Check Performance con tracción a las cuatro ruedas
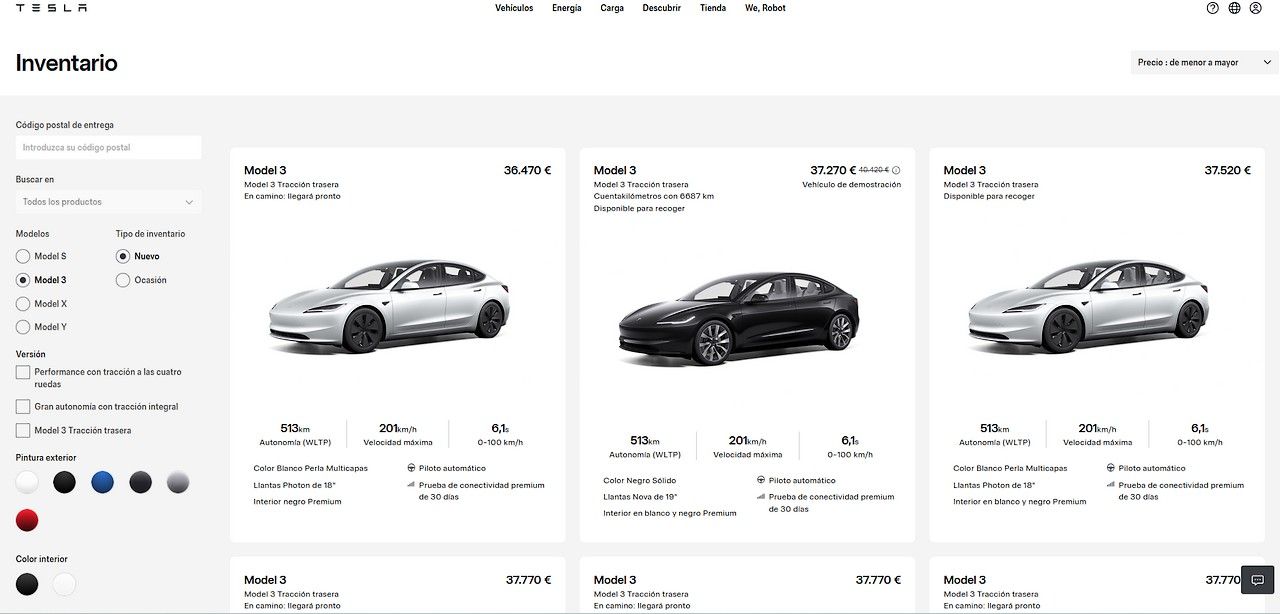The height and width of the screenshot is (614, 1280). 23,372
